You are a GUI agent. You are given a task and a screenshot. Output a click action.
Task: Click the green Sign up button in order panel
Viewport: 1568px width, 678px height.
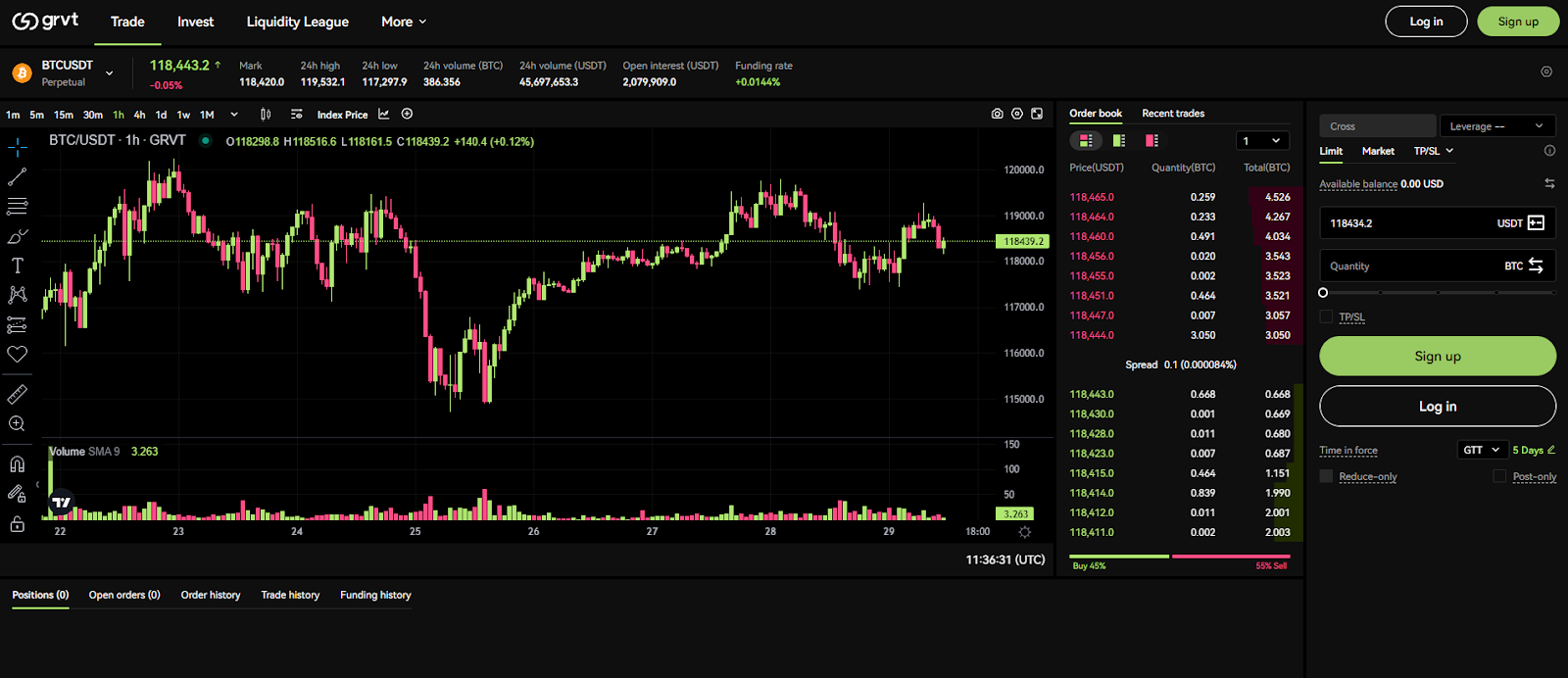click(x=1438, y=356)
